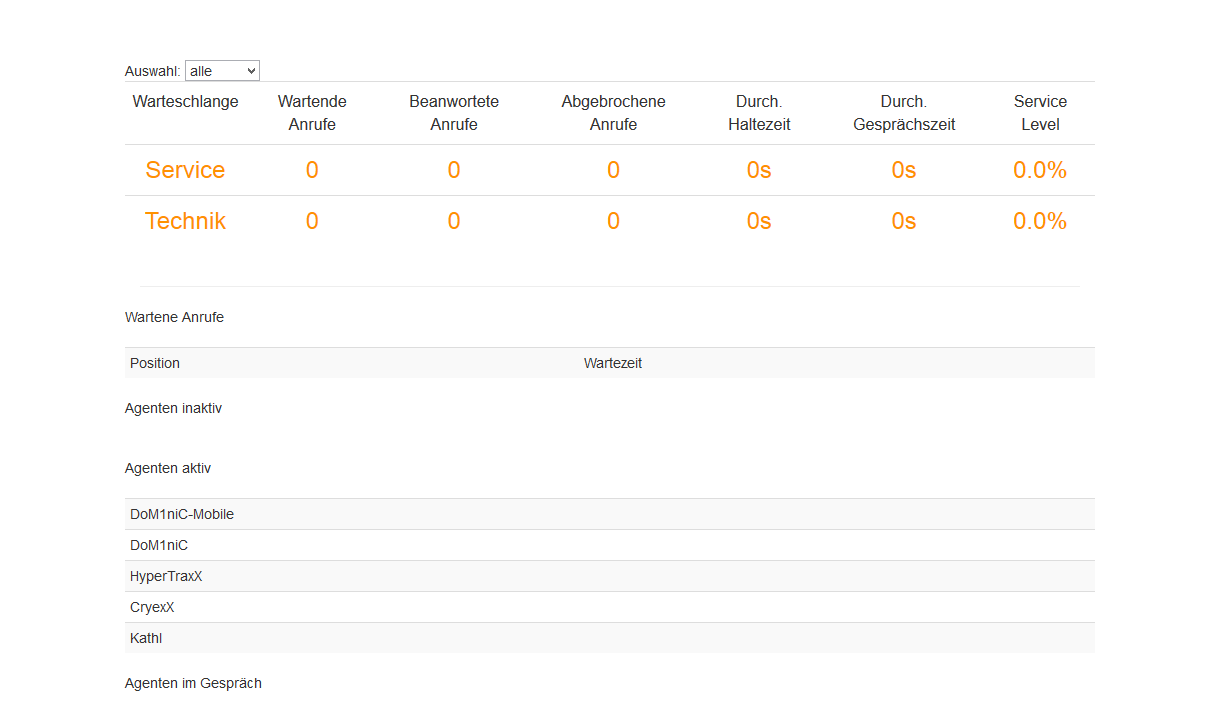1220x720 pixels.
Task: Click the Service Level column header
Action: click(x=1040, y=113)
